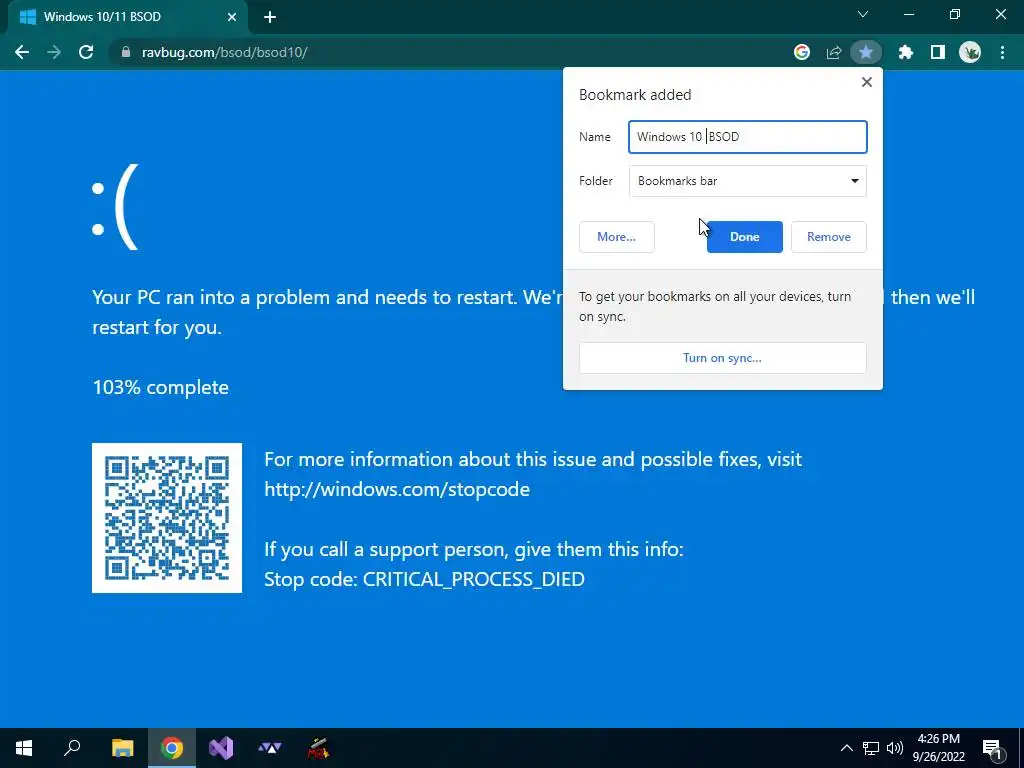Click the 103% complete text
Image resolution: width=1024 pixels, height=768 pixels.
tap(161, 387)
